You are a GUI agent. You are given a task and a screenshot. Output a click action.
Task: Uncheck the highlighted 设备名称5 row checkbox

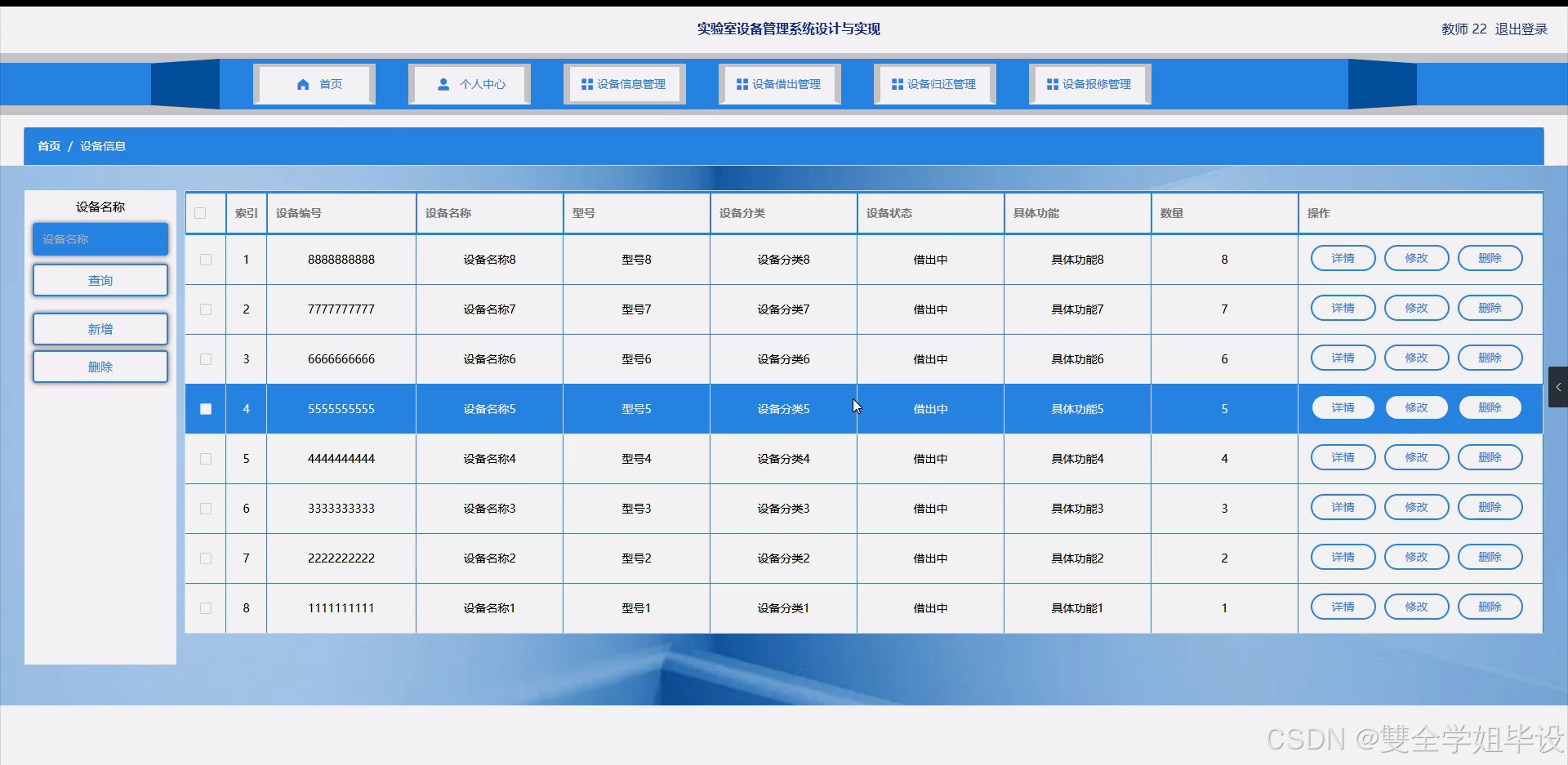(x=205, y=409)
